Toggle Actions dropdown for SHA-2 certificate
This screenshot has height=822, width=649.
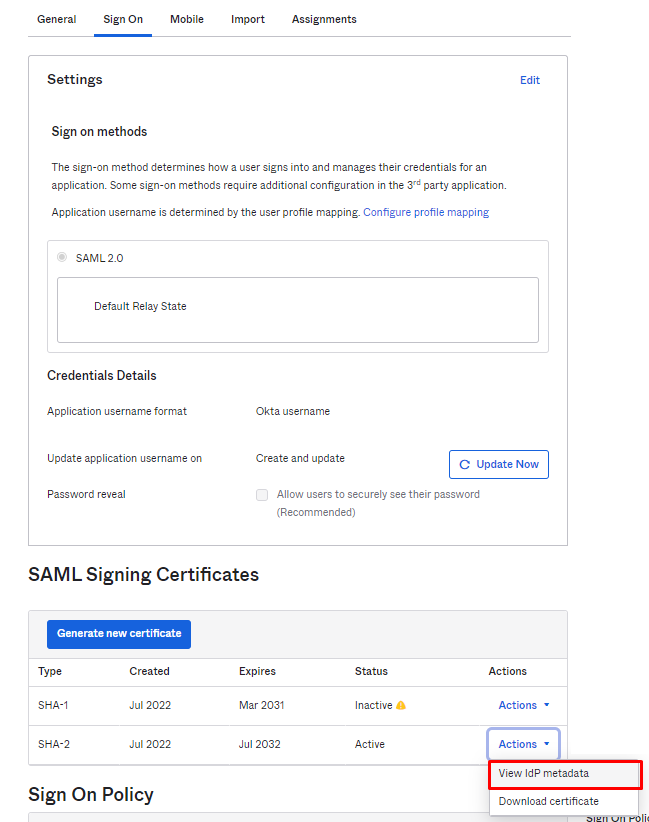click(524, 744)
